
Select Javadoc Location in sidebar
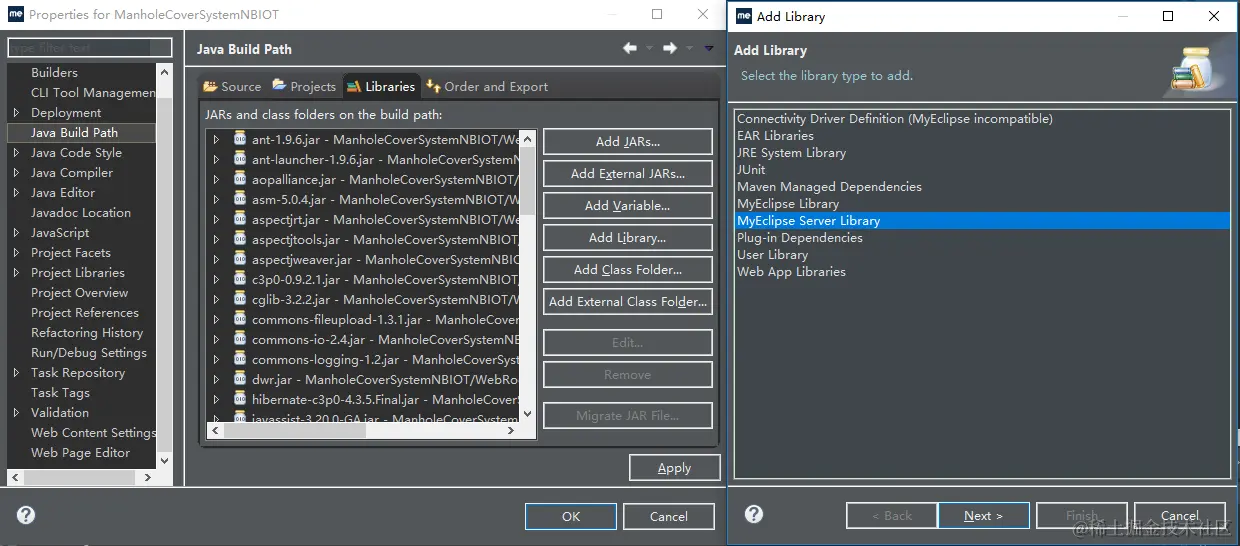tap(81, 213)
